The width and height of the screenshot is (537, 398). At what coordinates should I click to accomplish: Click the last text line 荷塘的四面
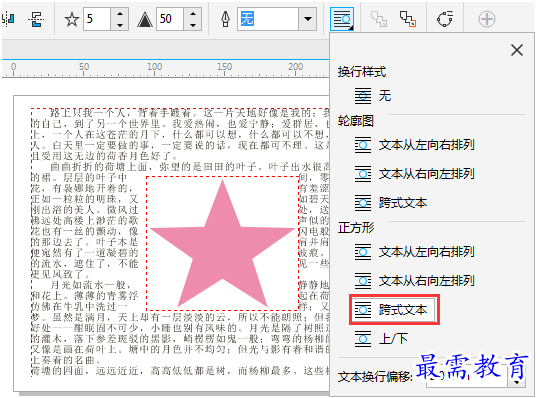(x=180, y=371)
